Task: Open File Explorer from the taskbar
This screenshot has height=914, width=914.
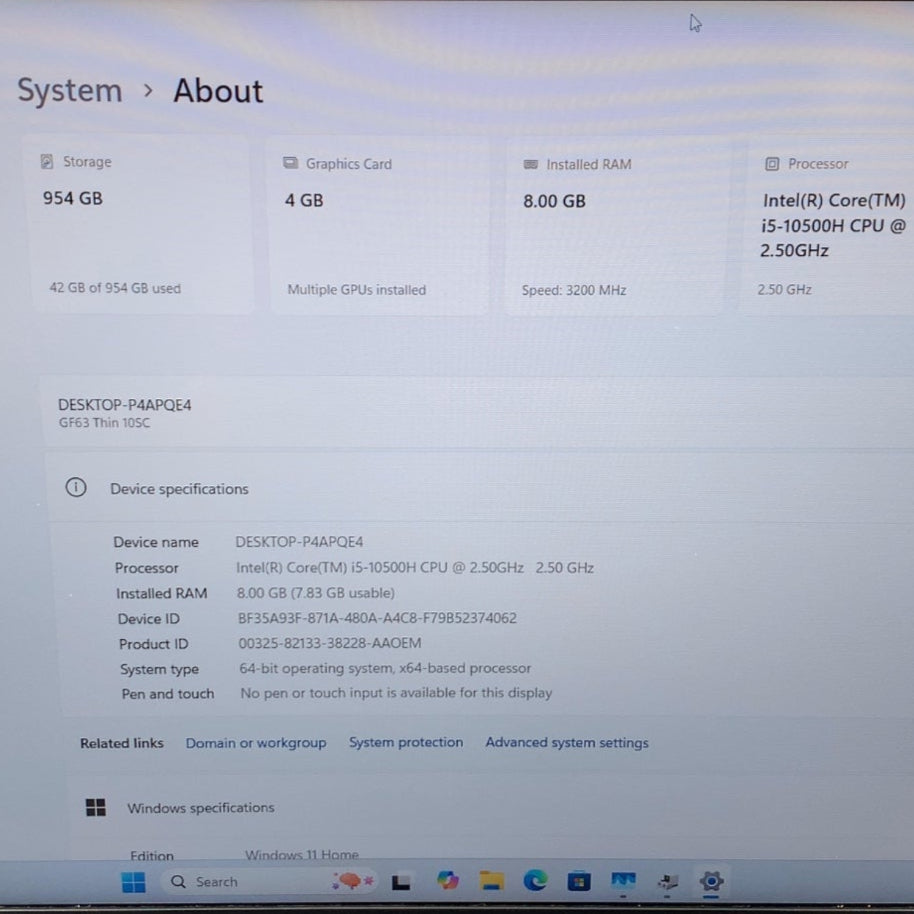Action: click(491, 880)
